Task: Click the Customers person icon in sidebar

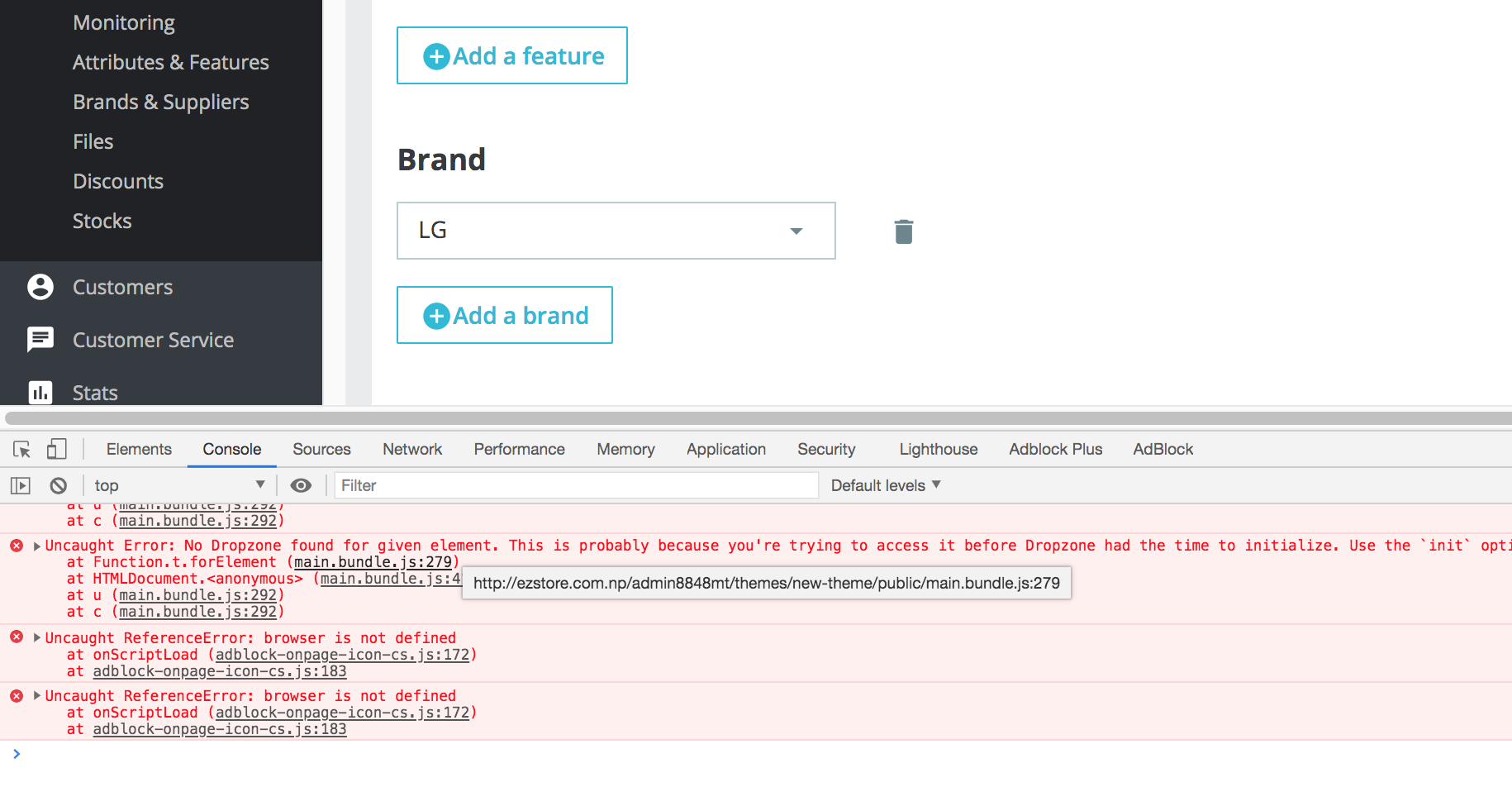Action: pos(40,287)
